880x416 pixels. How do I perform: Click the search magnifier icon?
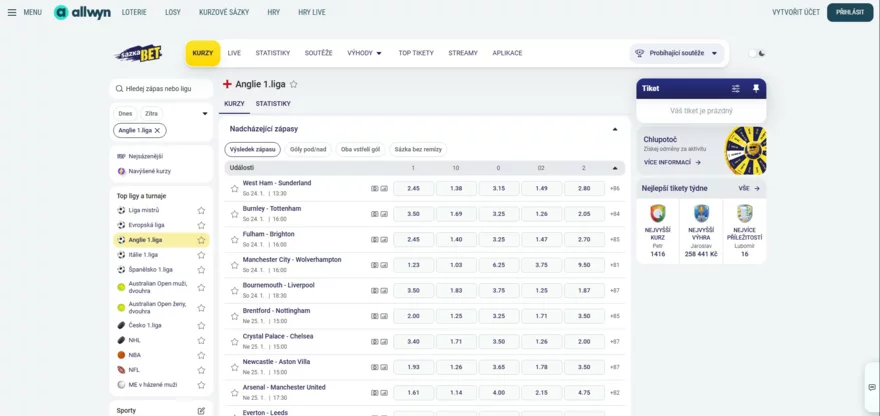click(120, 89)
